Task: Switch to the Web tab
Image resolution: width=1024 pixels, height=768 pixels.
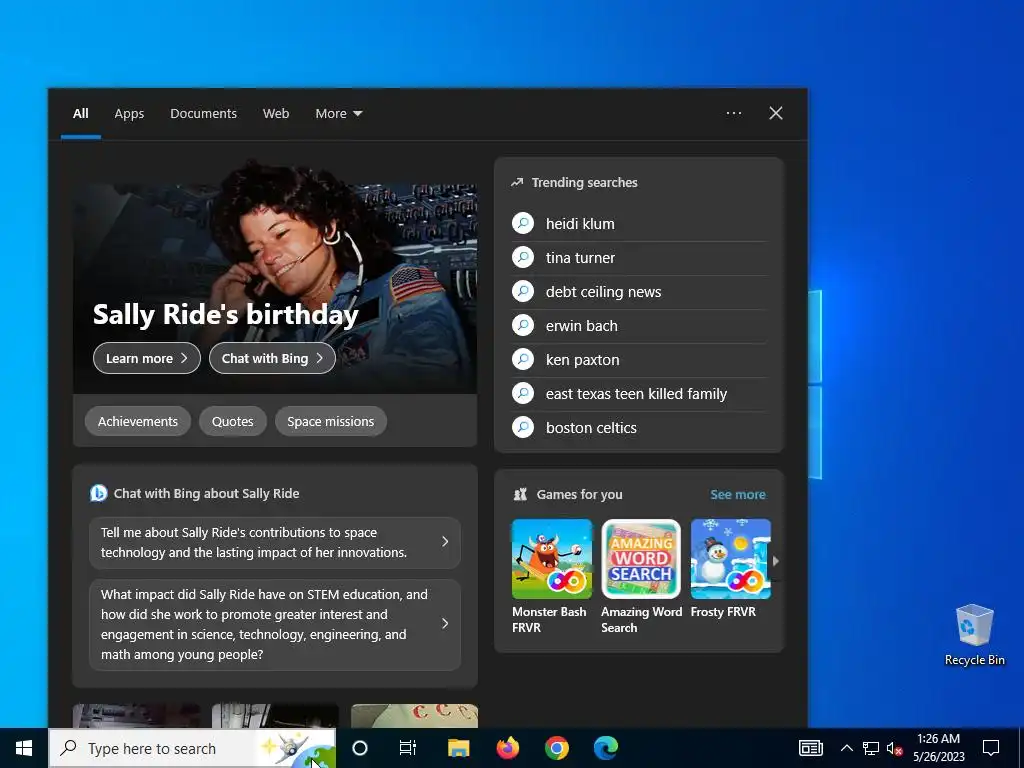Action: [276, 114]
